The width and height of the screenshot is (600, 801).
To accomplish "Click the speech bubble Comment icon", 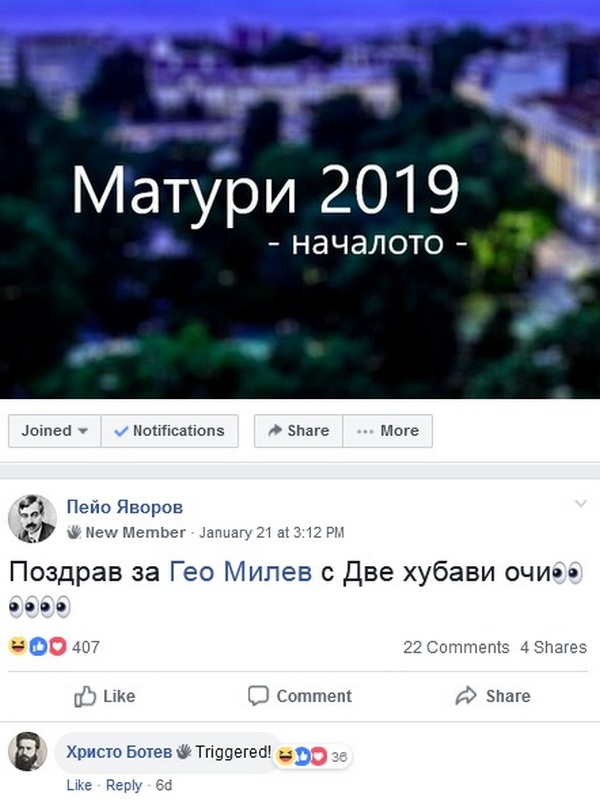I will click(258, 696).
